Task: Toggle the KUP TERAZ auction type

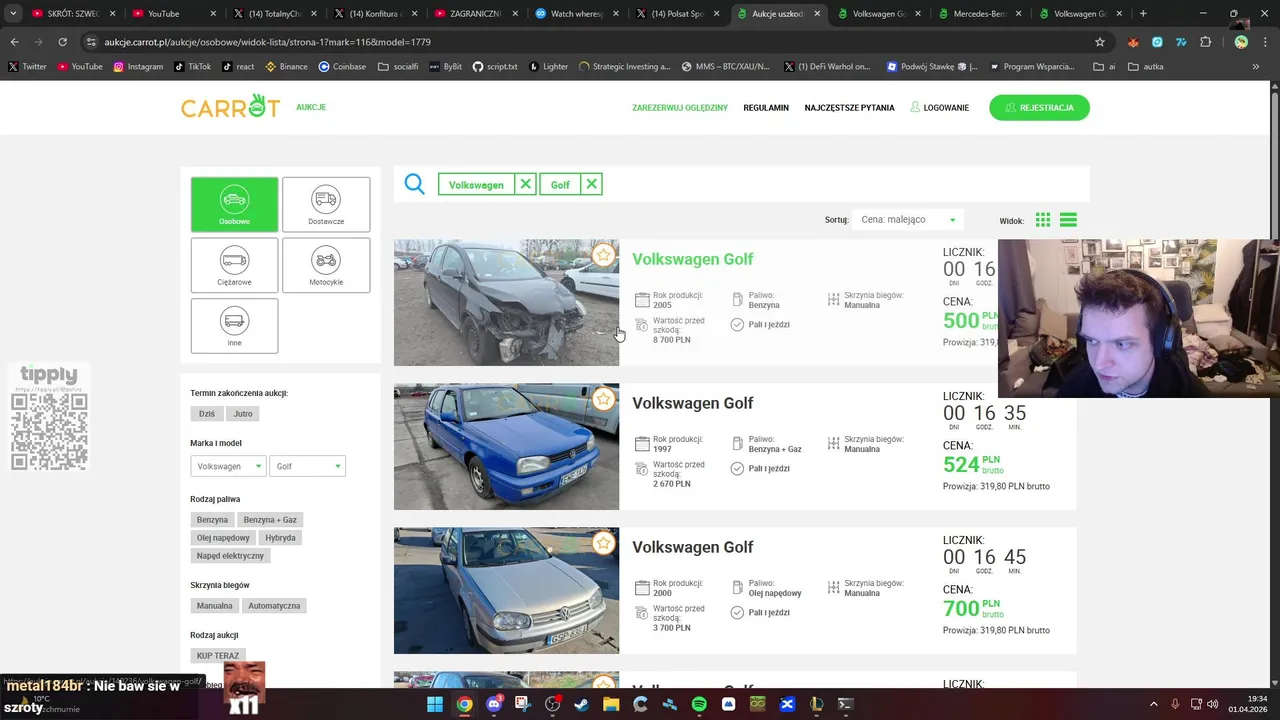Action: pyautogui.click(x=218, y=656)
